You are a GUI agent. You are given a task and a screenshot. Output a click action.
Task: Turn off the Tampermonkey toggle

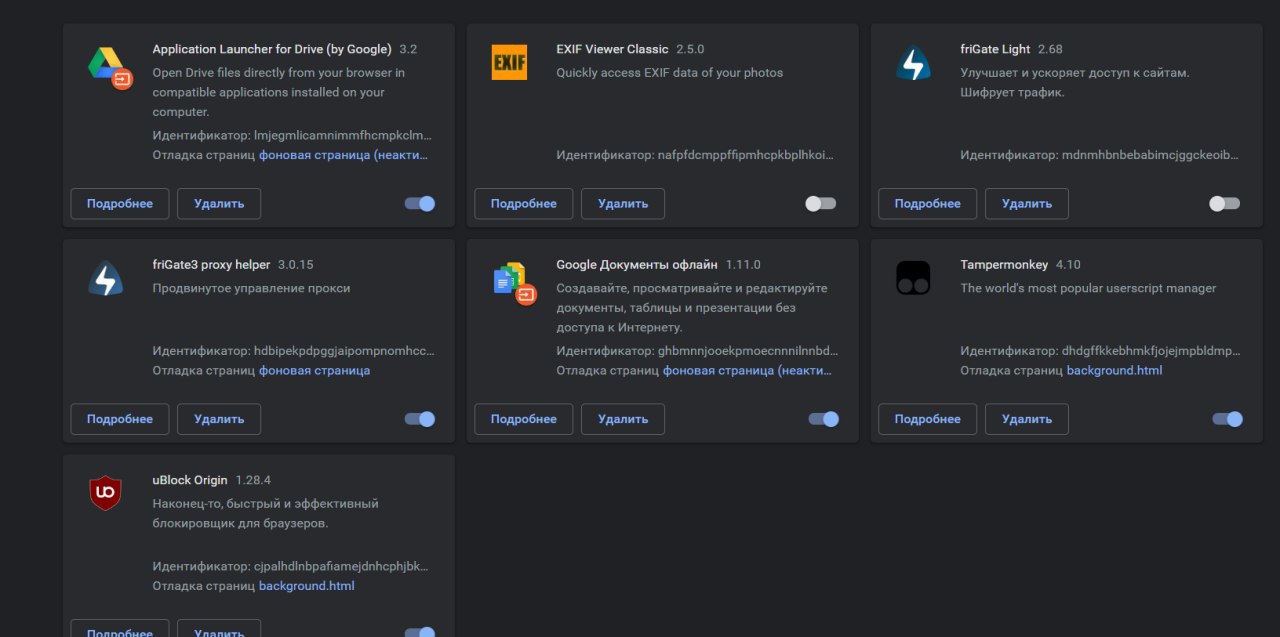point(1228,419)
